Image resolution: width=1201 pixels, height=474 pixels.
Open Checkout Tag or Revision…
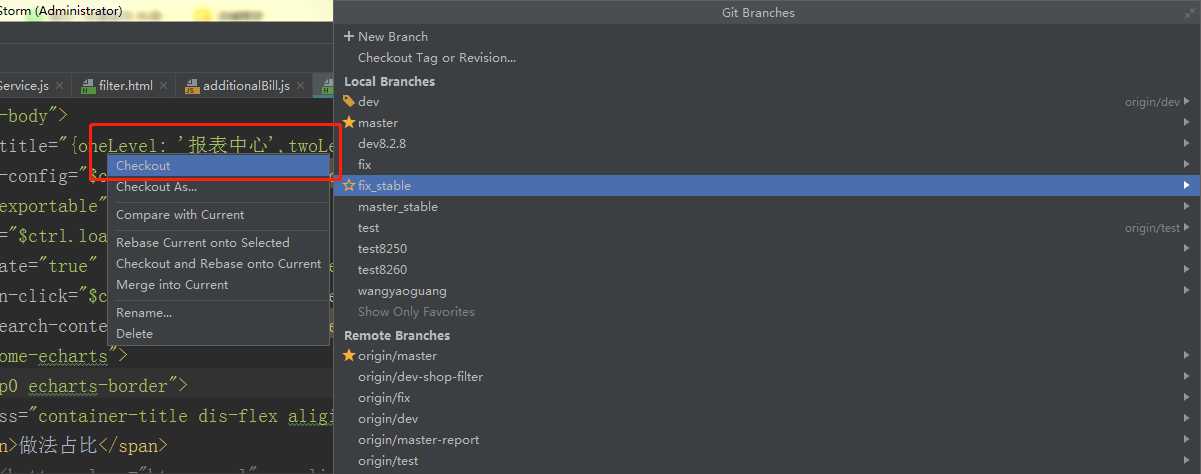(437, 58)
